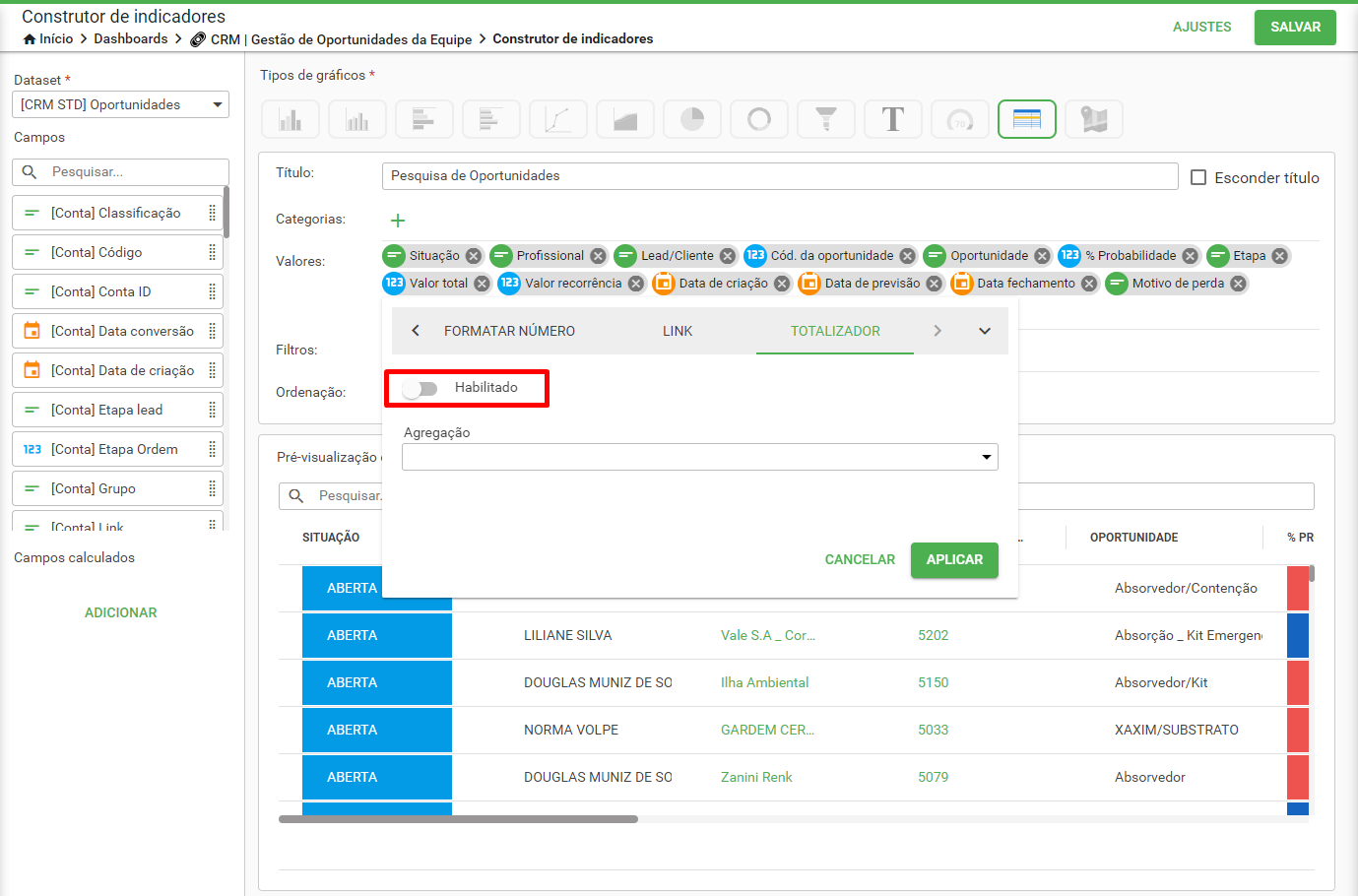The width and height of the screenshot is (1358, 896).
Task: Click the AJUSTES button
Action: coord(1201,27)
